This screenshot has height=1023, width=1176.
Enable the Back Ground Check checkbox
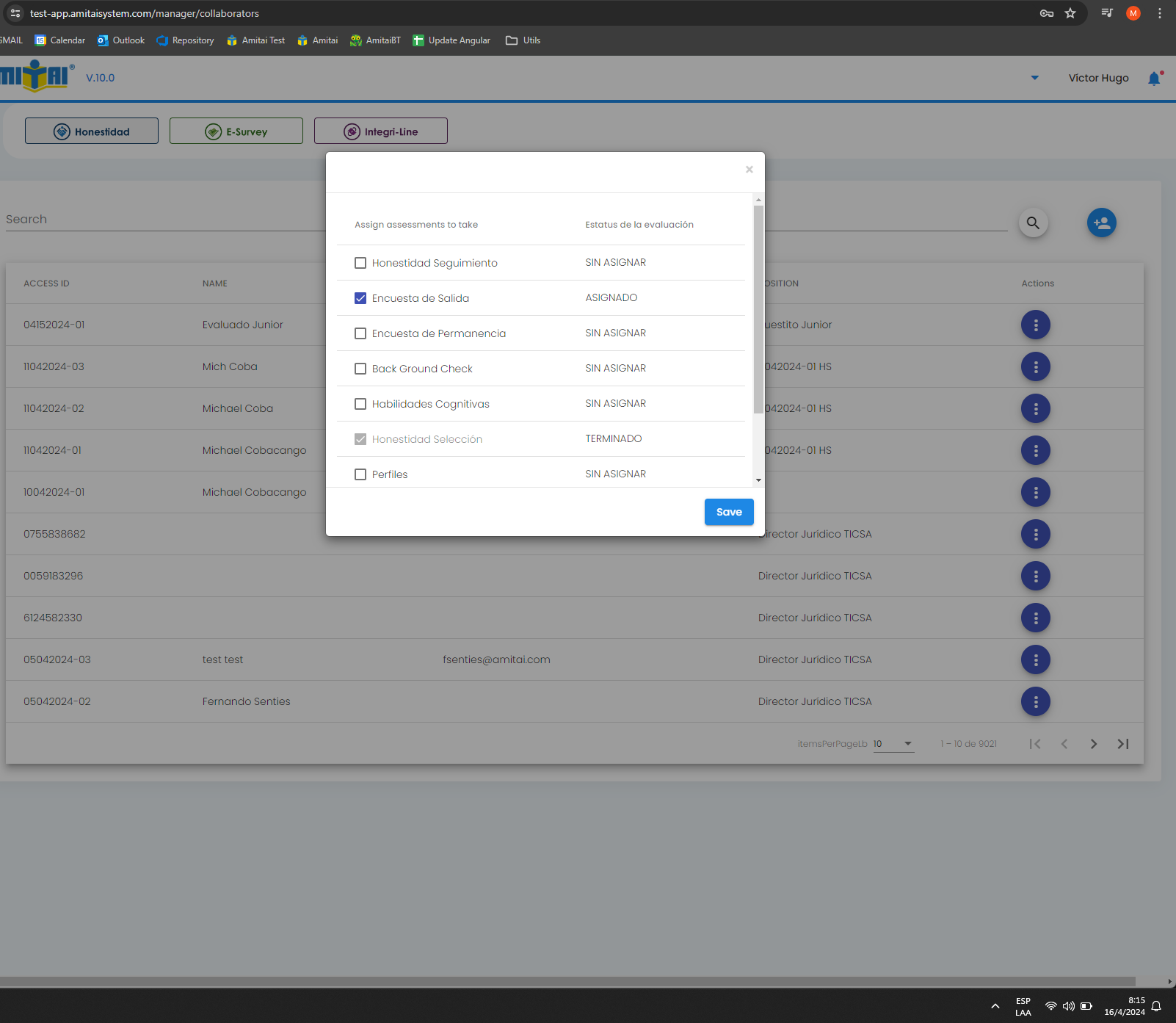[360, 369]
